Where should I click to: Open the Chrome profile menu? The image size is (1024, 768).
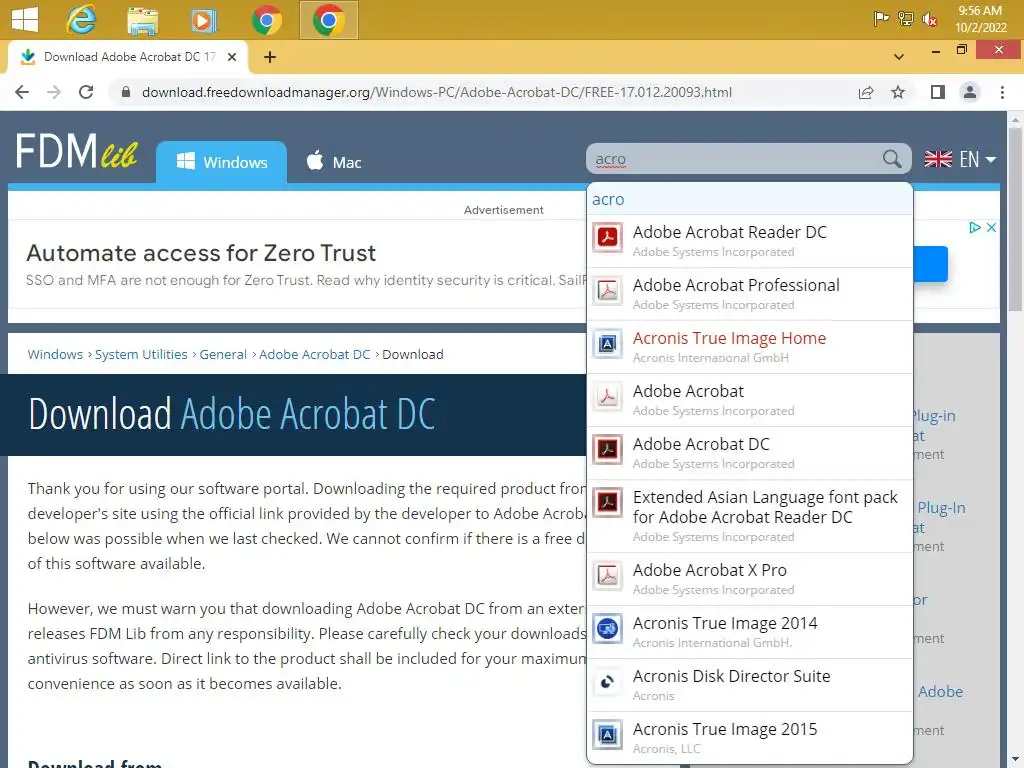point(970,92)
